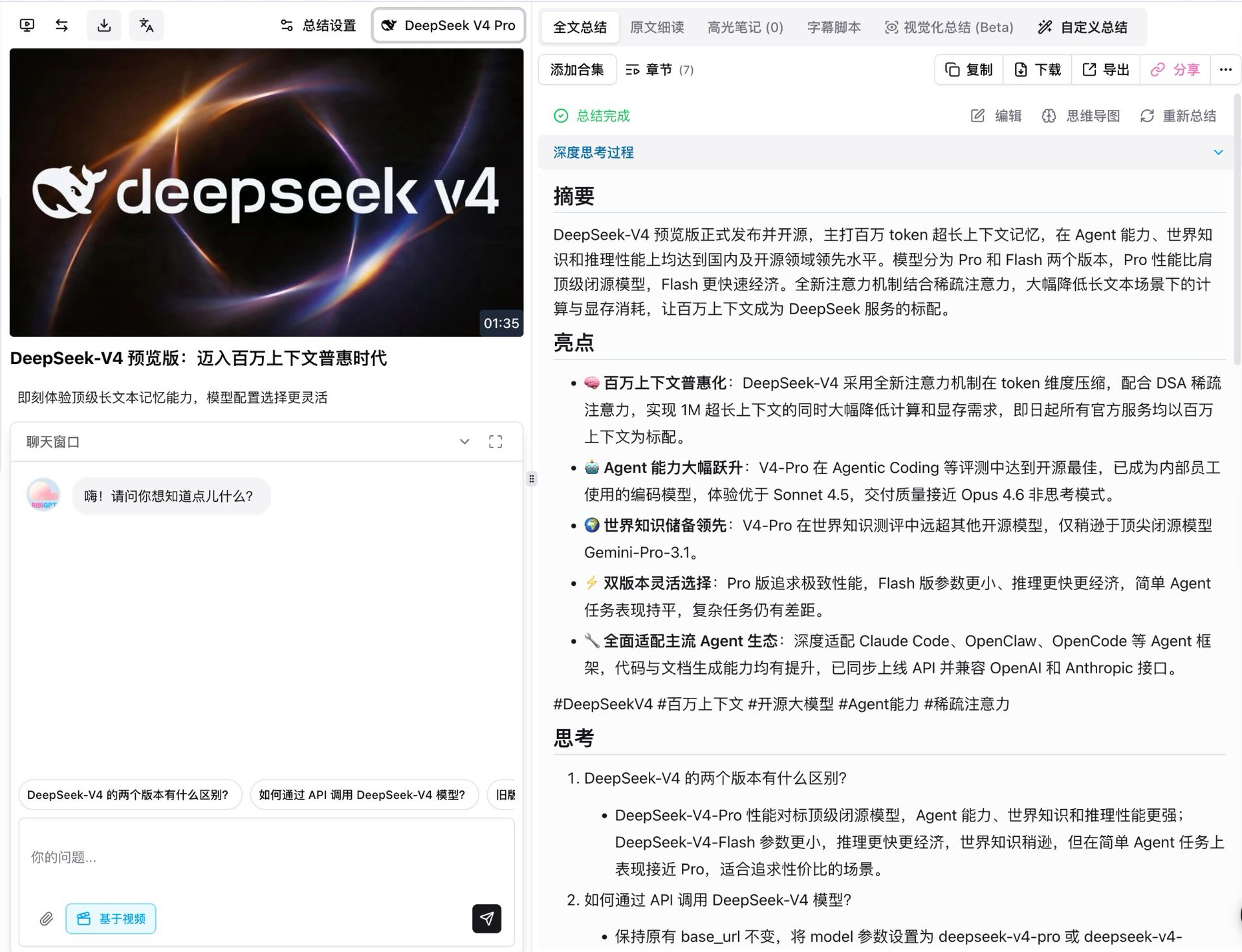The image size is (1242, 952).
Task: Switch to the 原文细读 tab
Action: click(x=657, y=27)
